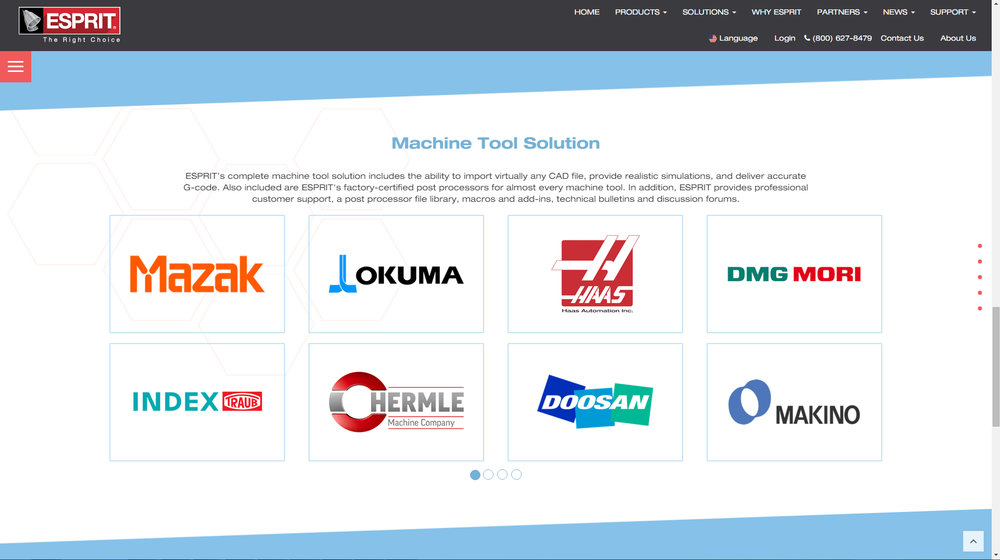Select the first carousel page dot
The width and height of the screenshot is (1000, 560).
(474, 475)
